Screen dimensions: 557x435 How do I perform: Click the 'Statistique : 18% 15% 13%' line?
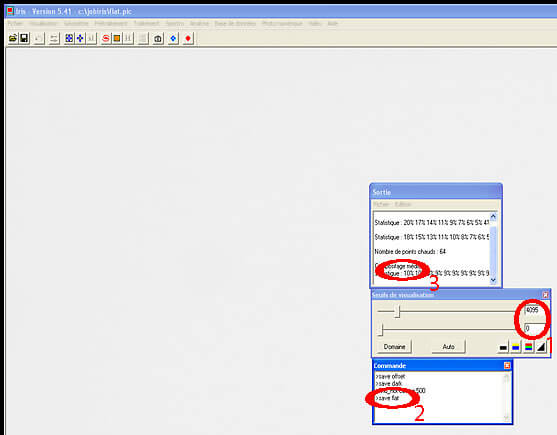432,237
